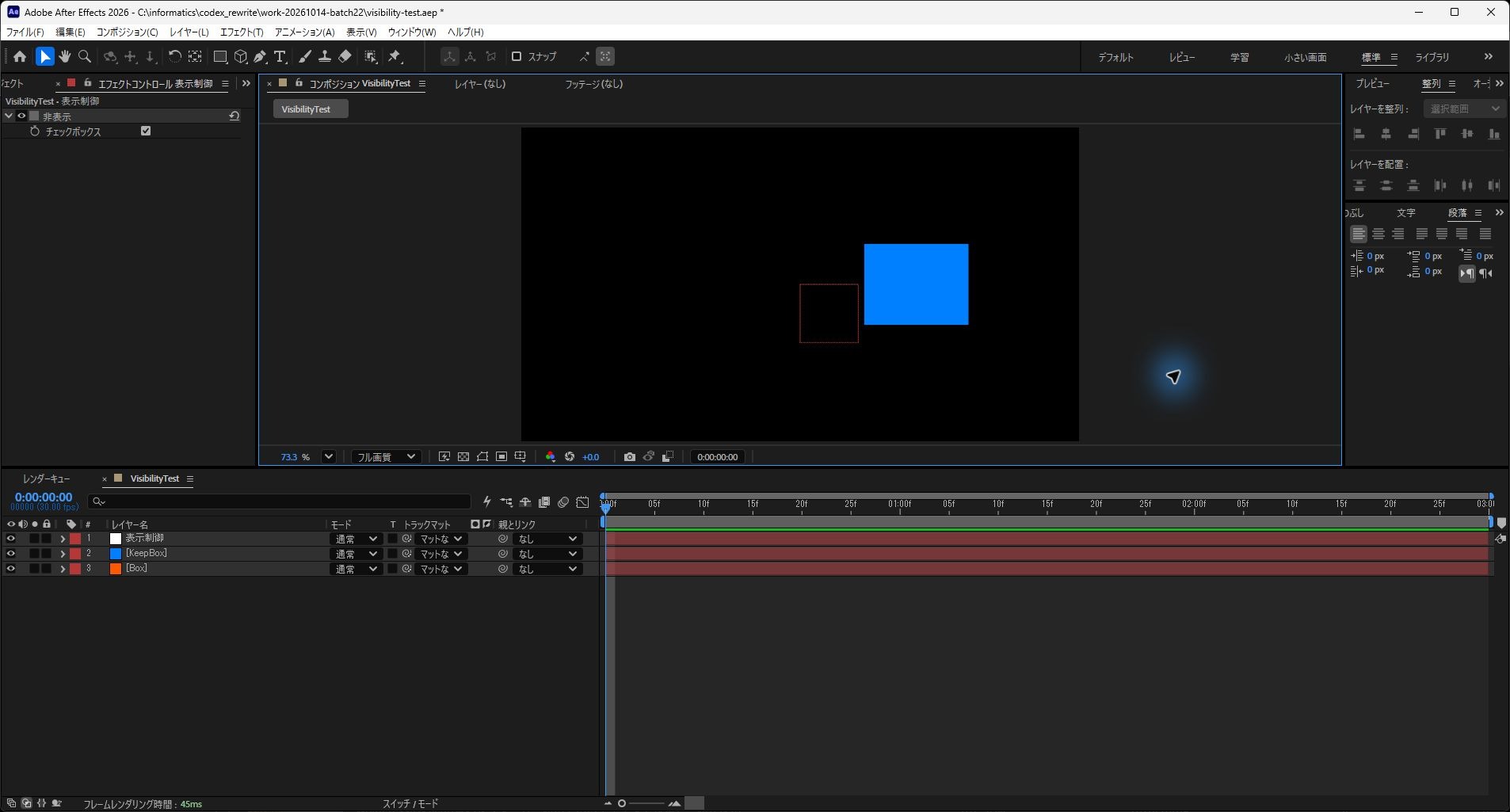Open the エフェクト(T) menu
The image size is (1510, 812).
tap(242, 32)
